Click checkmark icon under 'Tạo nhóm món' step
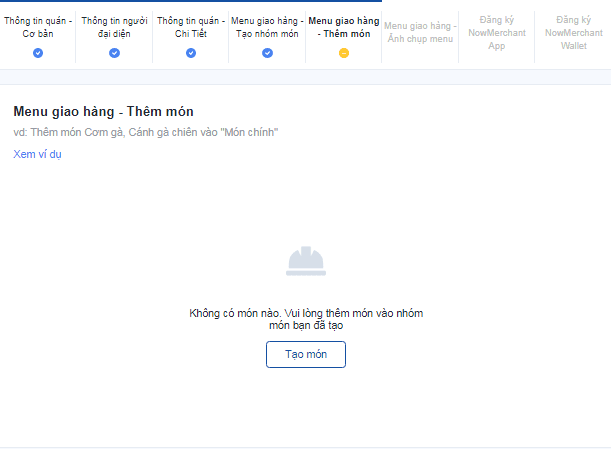This screenshot has height=449, width=611. (267, 53)
